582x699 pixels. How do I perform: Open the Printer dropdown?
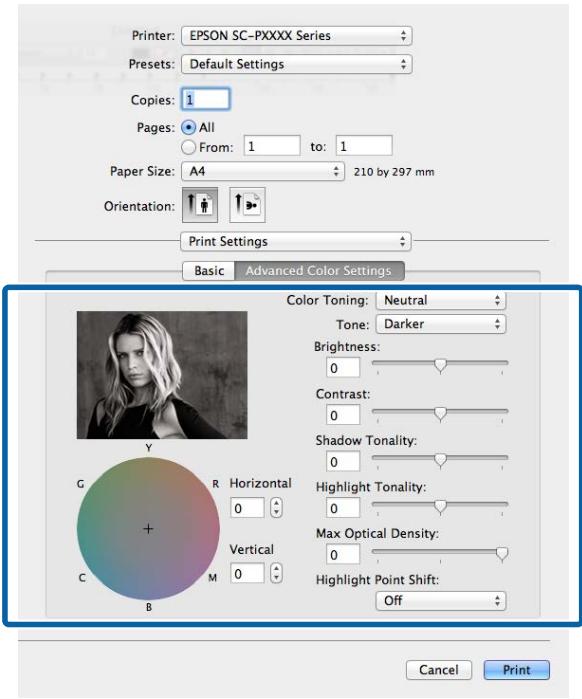pyautogui.click(x=296, y=36)
